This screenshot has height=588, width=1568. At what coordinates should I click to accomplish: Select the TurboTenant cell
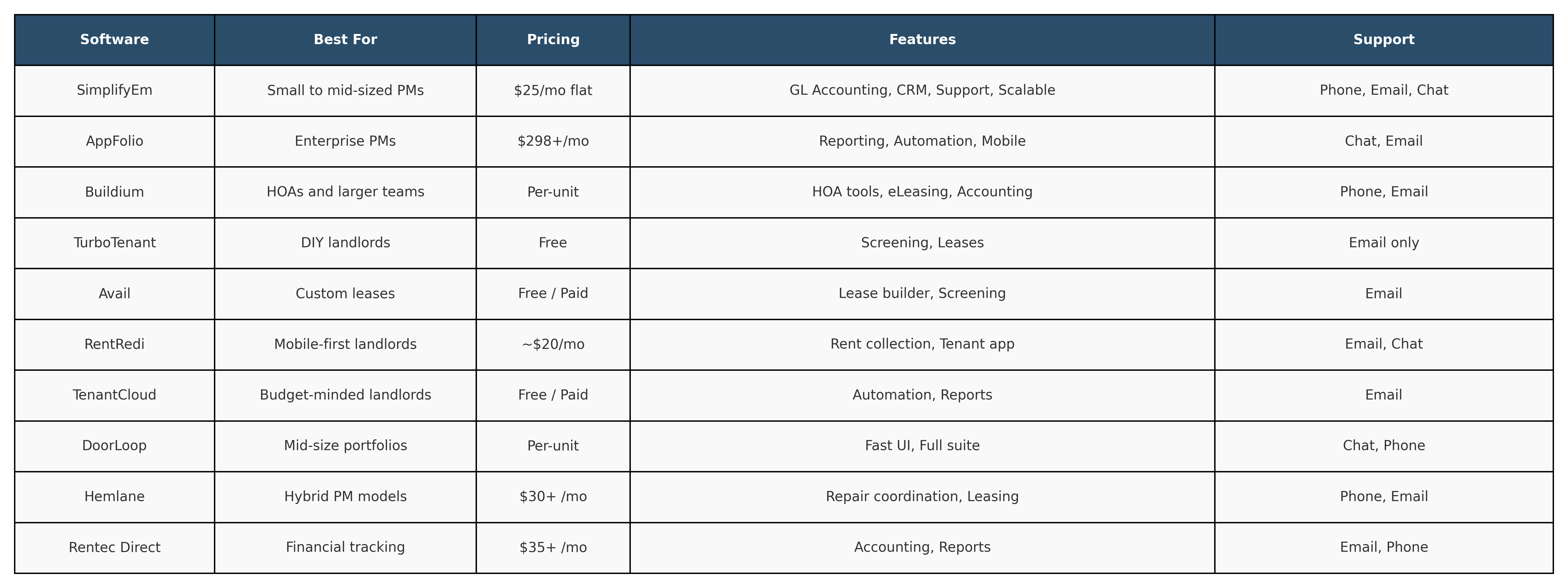[114, 243]
